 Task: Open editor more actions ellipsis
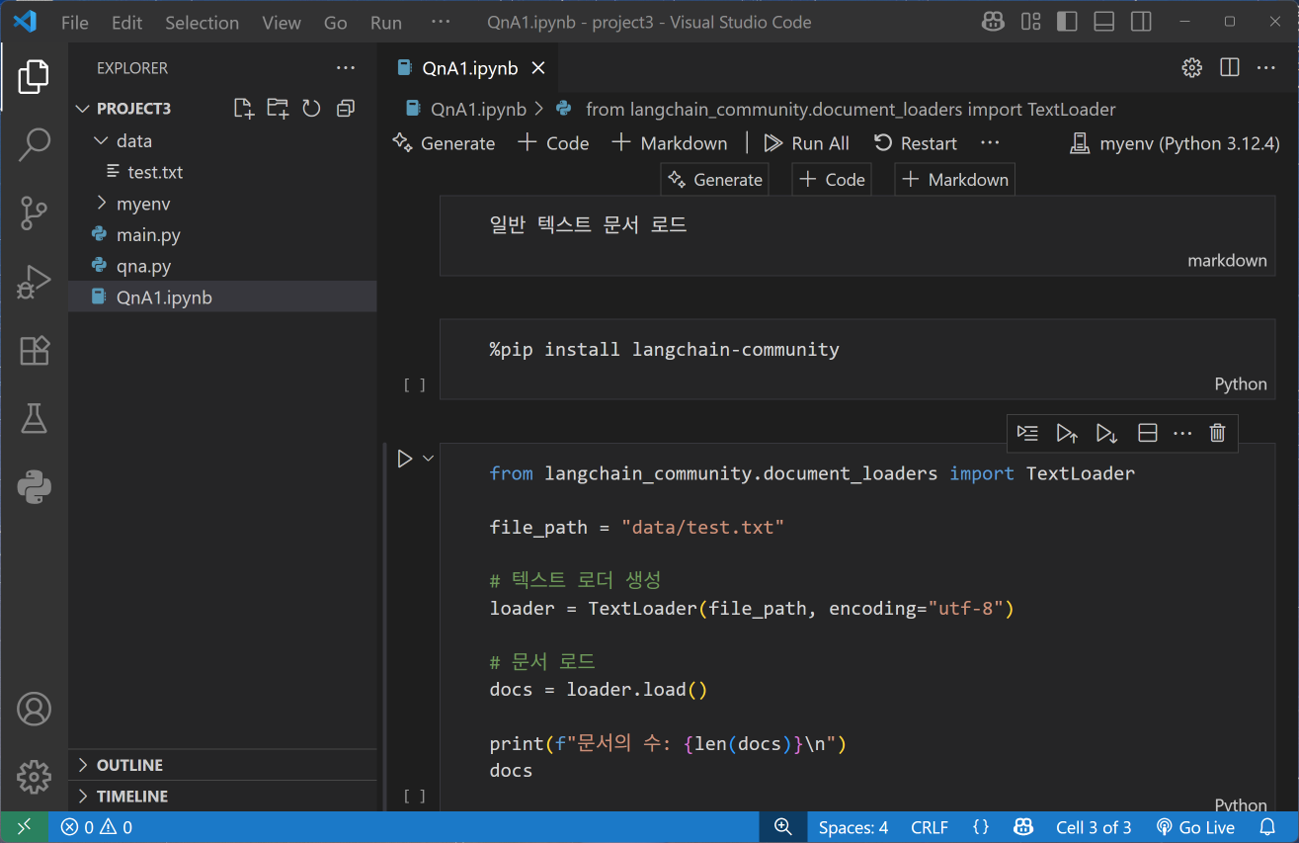click(x=1267, y=68)
